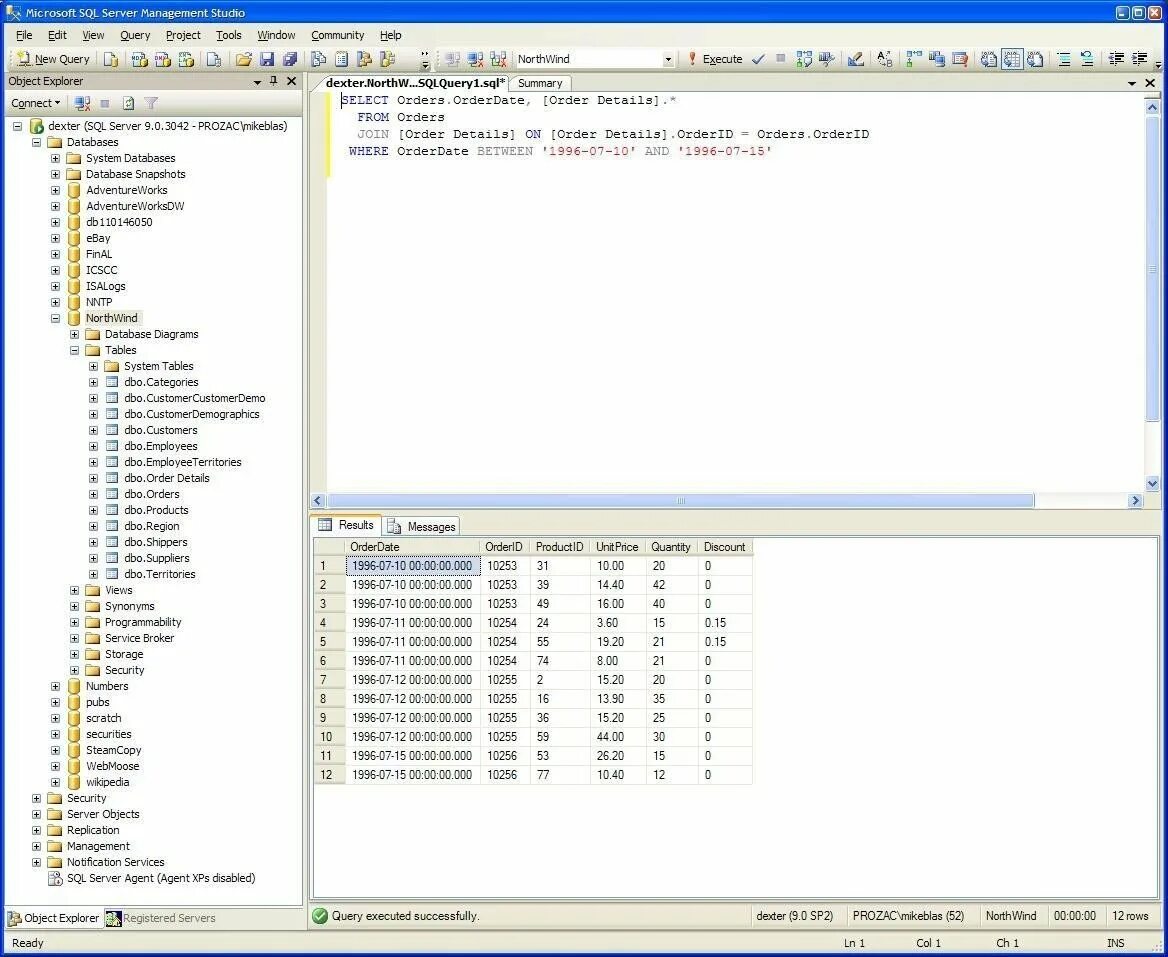Click the SQL Server Mobile Query icon
The width and height of the screenshot is (1168, 957).
[x=214, y=59]
